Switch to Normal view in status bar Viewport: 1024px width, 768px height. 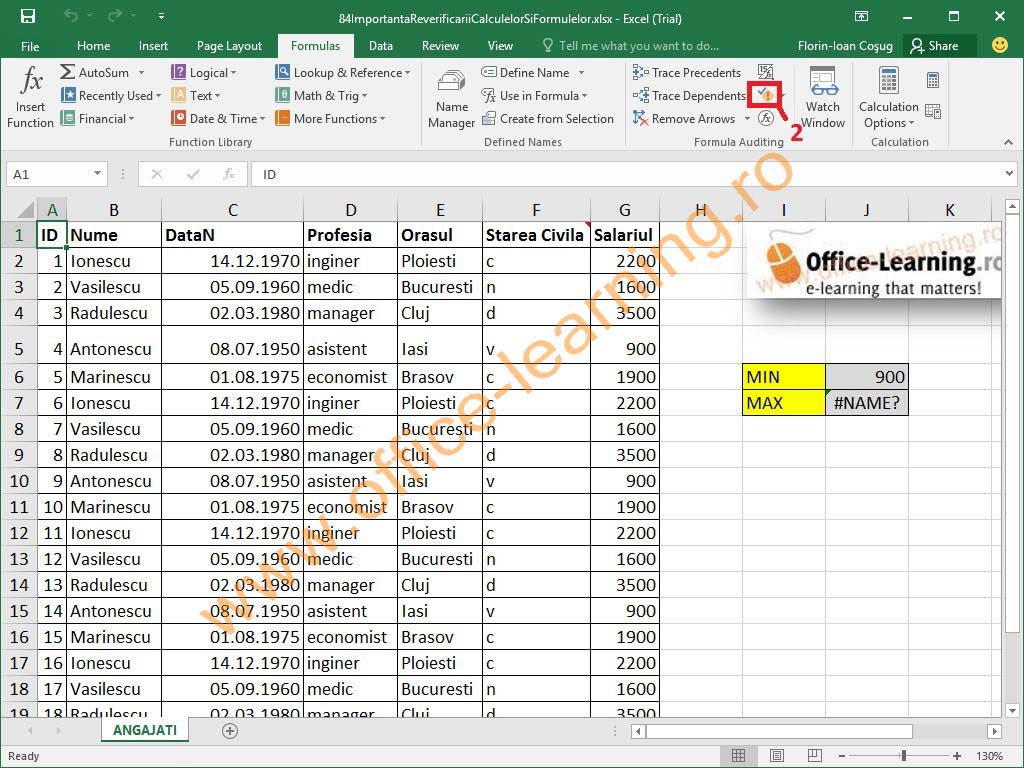click(x=739, y=756)
